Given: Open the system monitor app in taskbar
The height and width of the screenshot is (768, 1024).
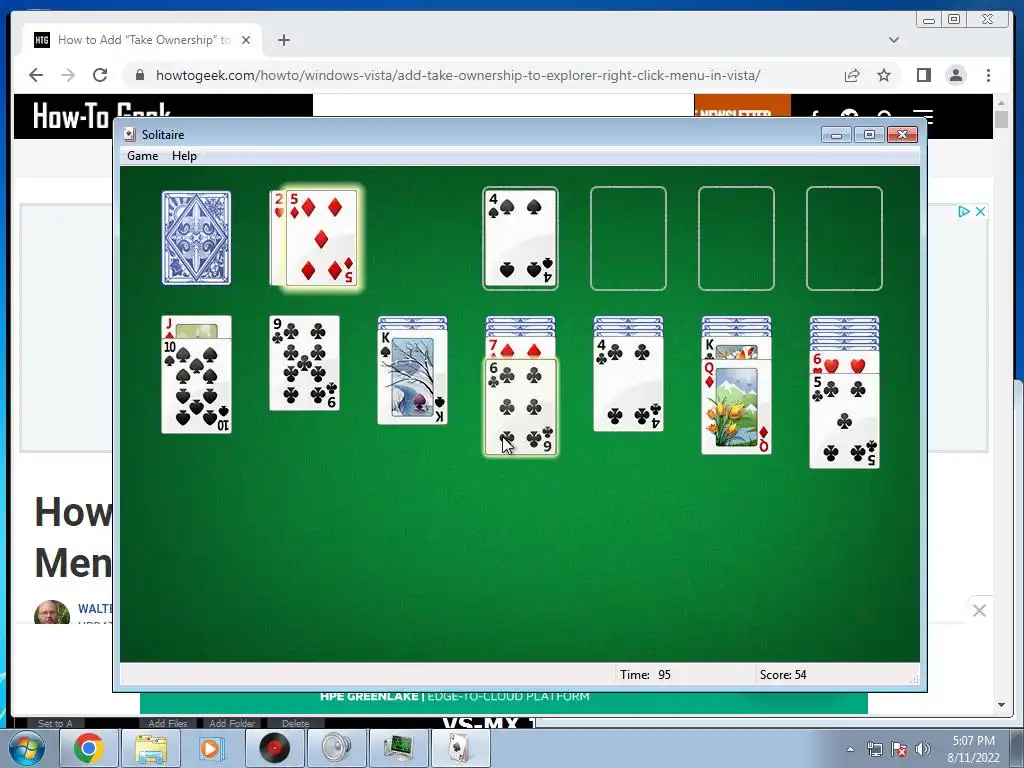Looking at the screenshot, I should point(398,748).
